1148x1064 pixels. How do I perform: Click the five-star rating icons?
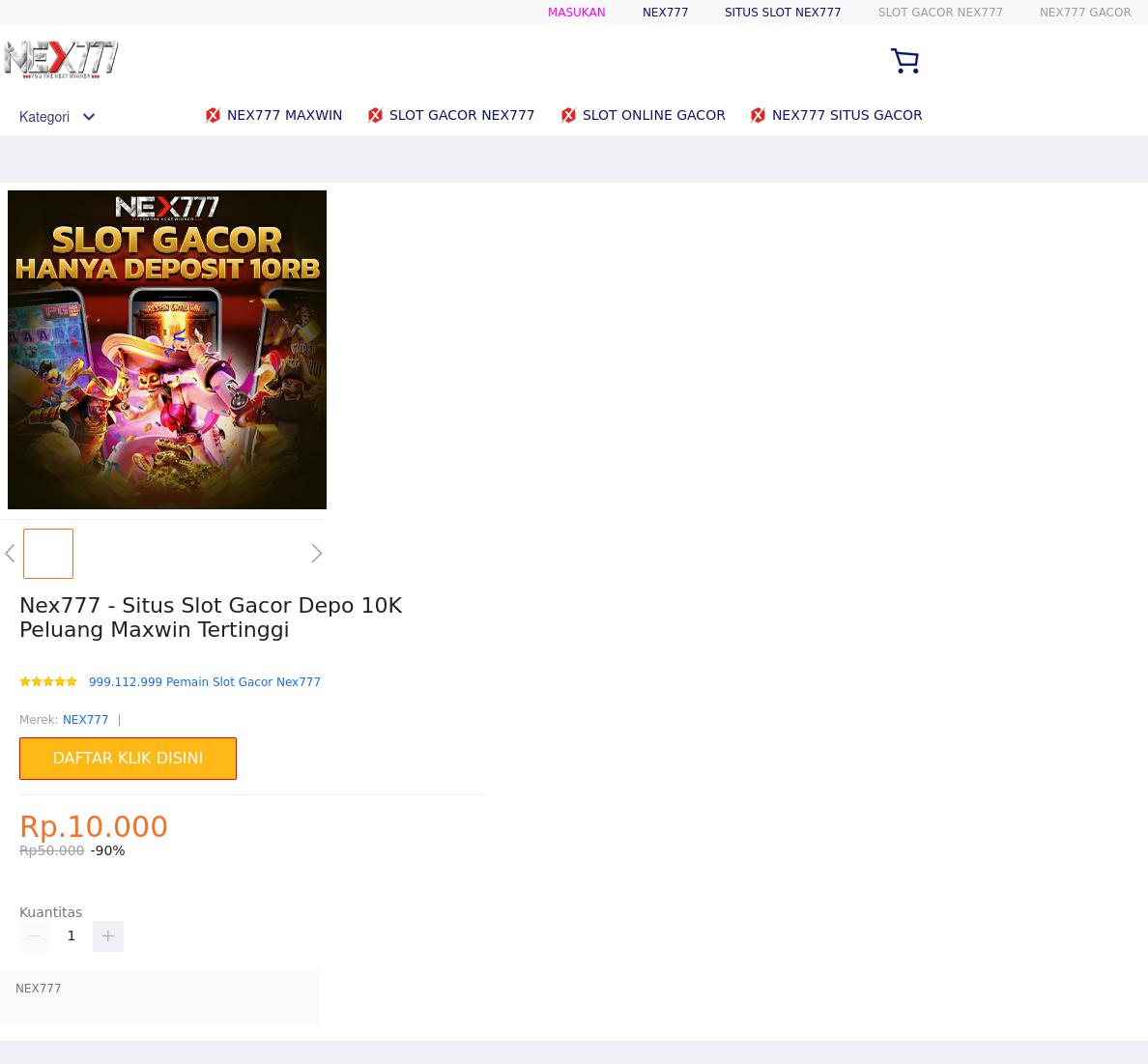[48, 681]
